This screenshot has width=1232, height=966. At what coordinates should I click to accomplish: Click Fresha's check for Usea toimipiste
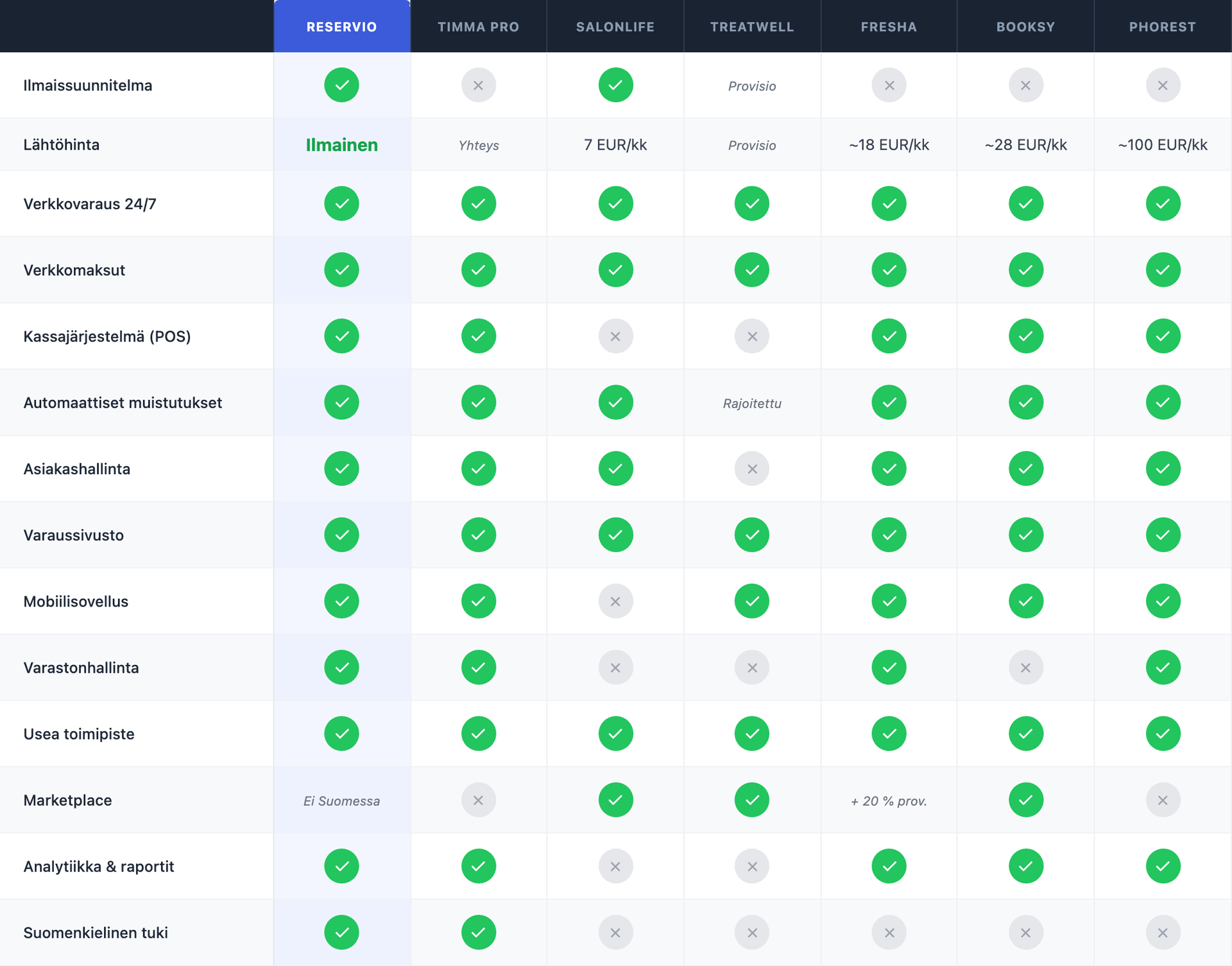889,733
